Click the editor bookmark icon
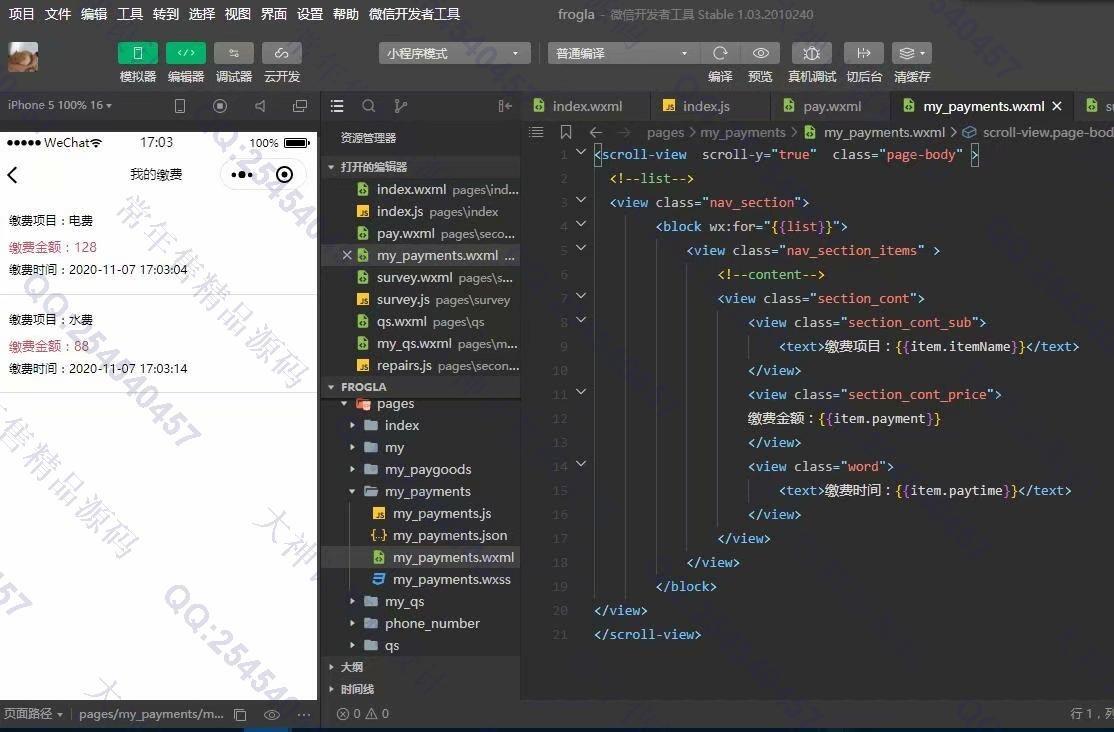Image resolution: width=1114 pixels, height=732 pixels. [566, 132]
